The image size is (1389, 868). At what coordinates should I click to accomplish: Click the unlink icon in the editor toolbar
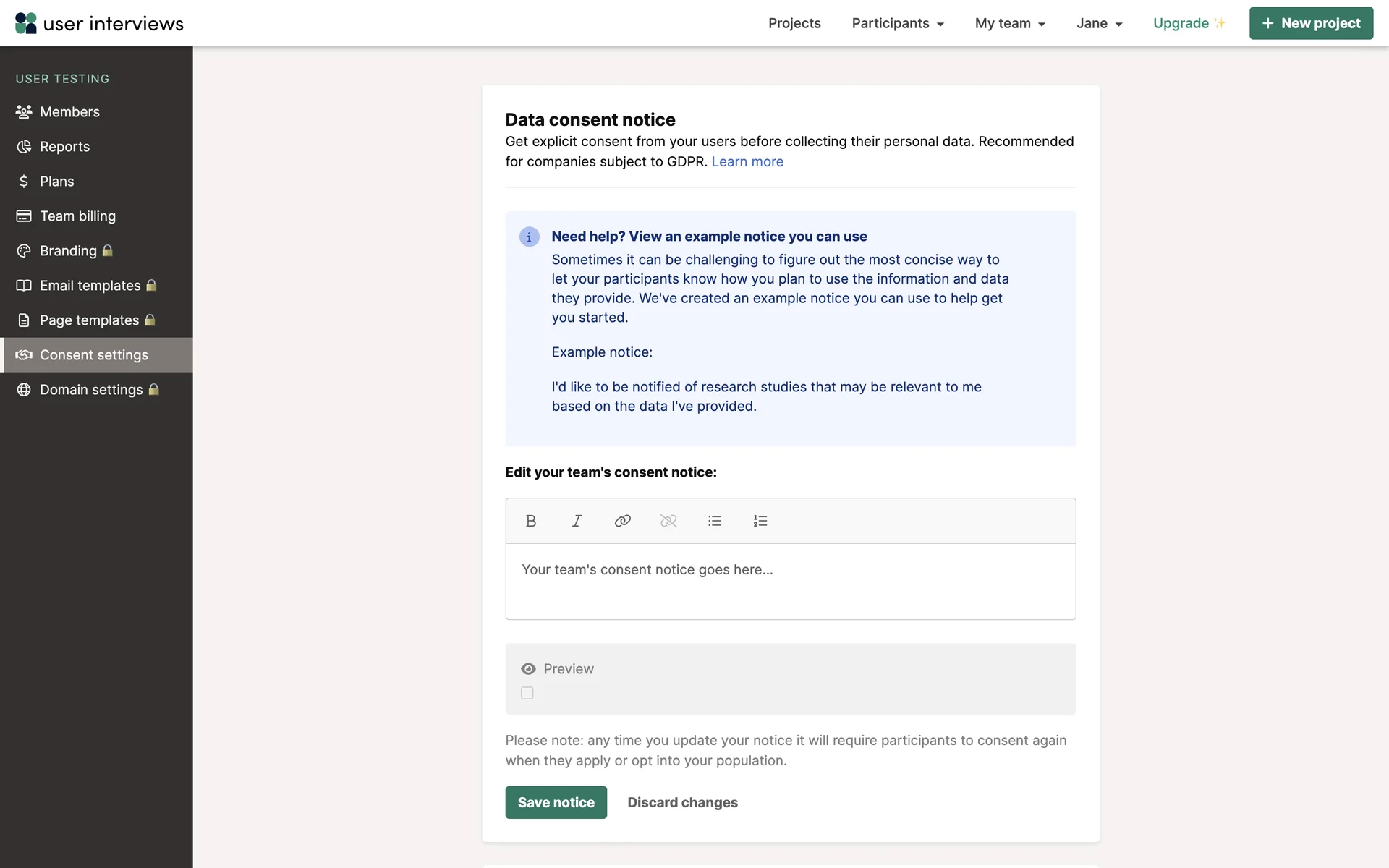(x=668, y=521)
